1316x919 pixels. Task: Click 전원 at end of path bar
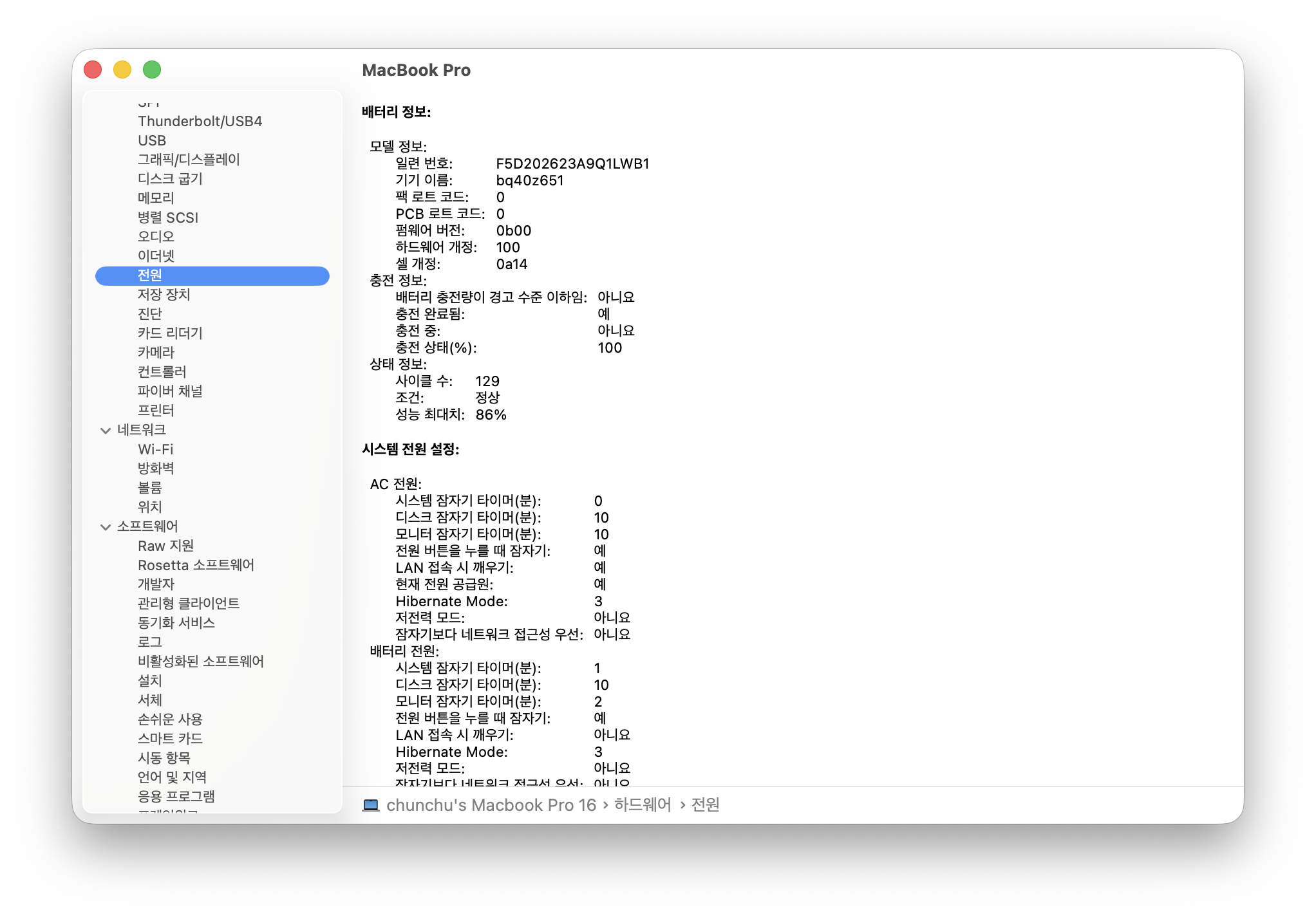click(x=705, y=805)
